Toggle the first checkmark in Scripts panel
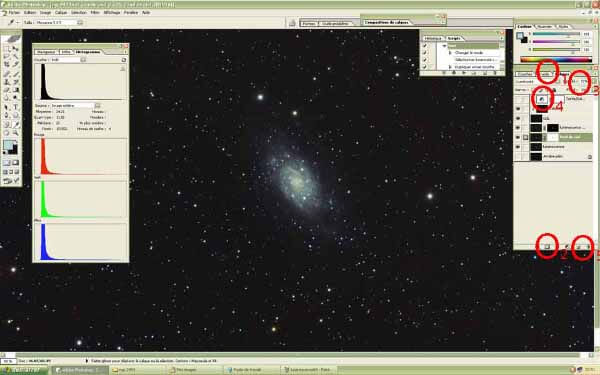The height and width of the screenshot is (375, 600). (425, 46)
